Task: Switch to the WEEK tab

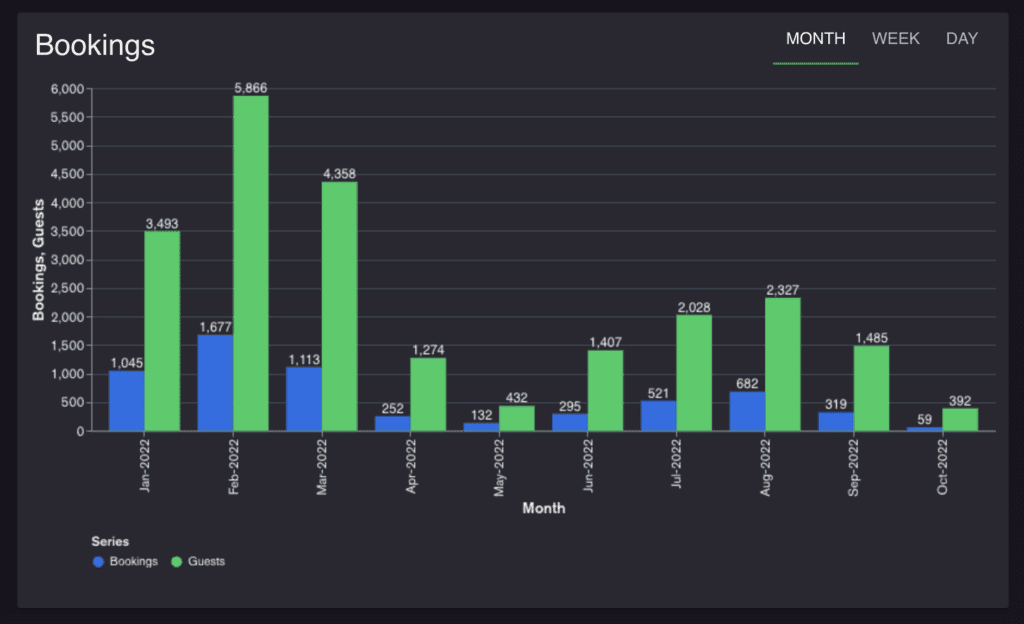Action: click(895, 39)
